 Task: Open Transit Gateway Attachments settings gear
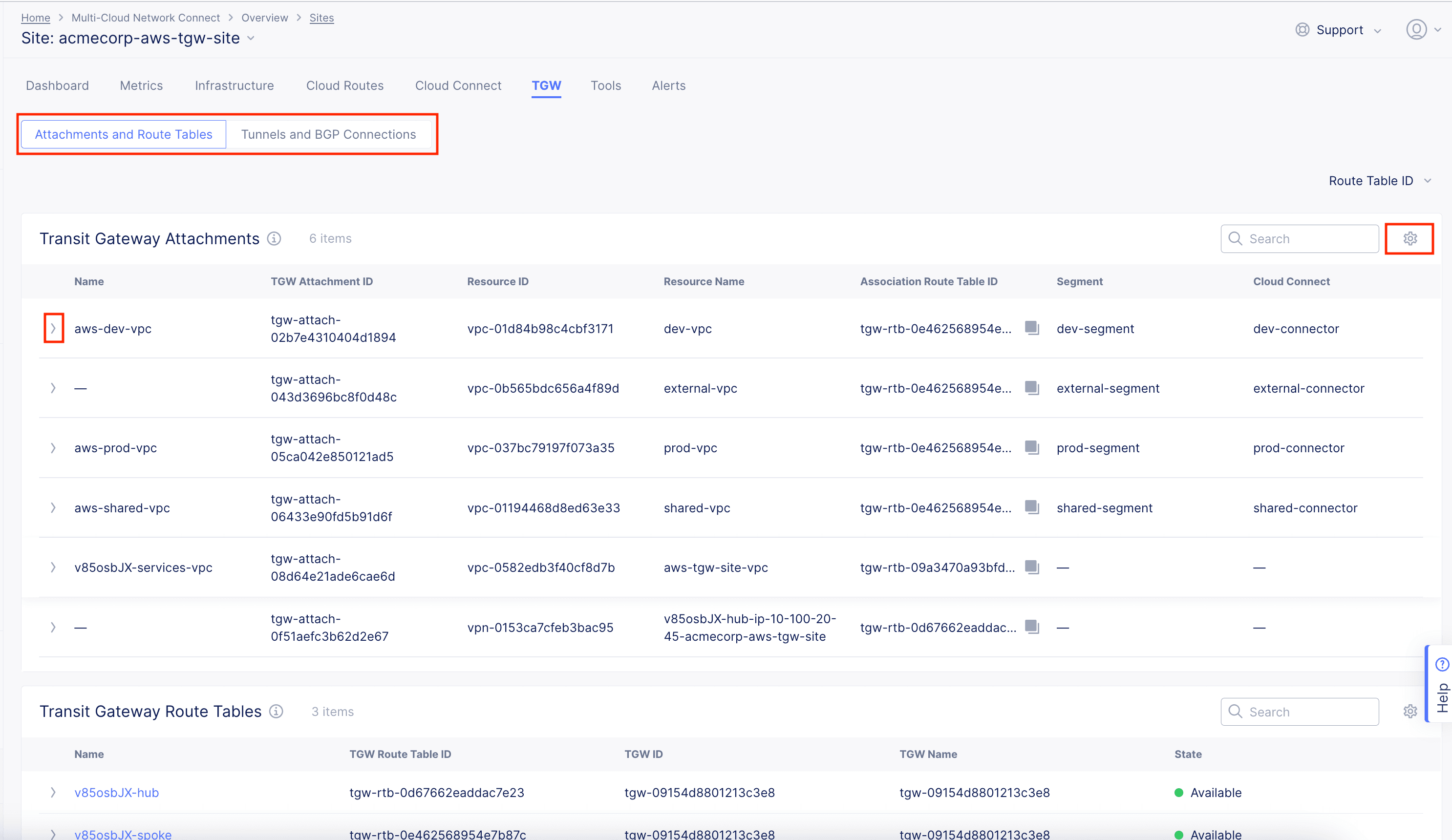pos(1409,238)
